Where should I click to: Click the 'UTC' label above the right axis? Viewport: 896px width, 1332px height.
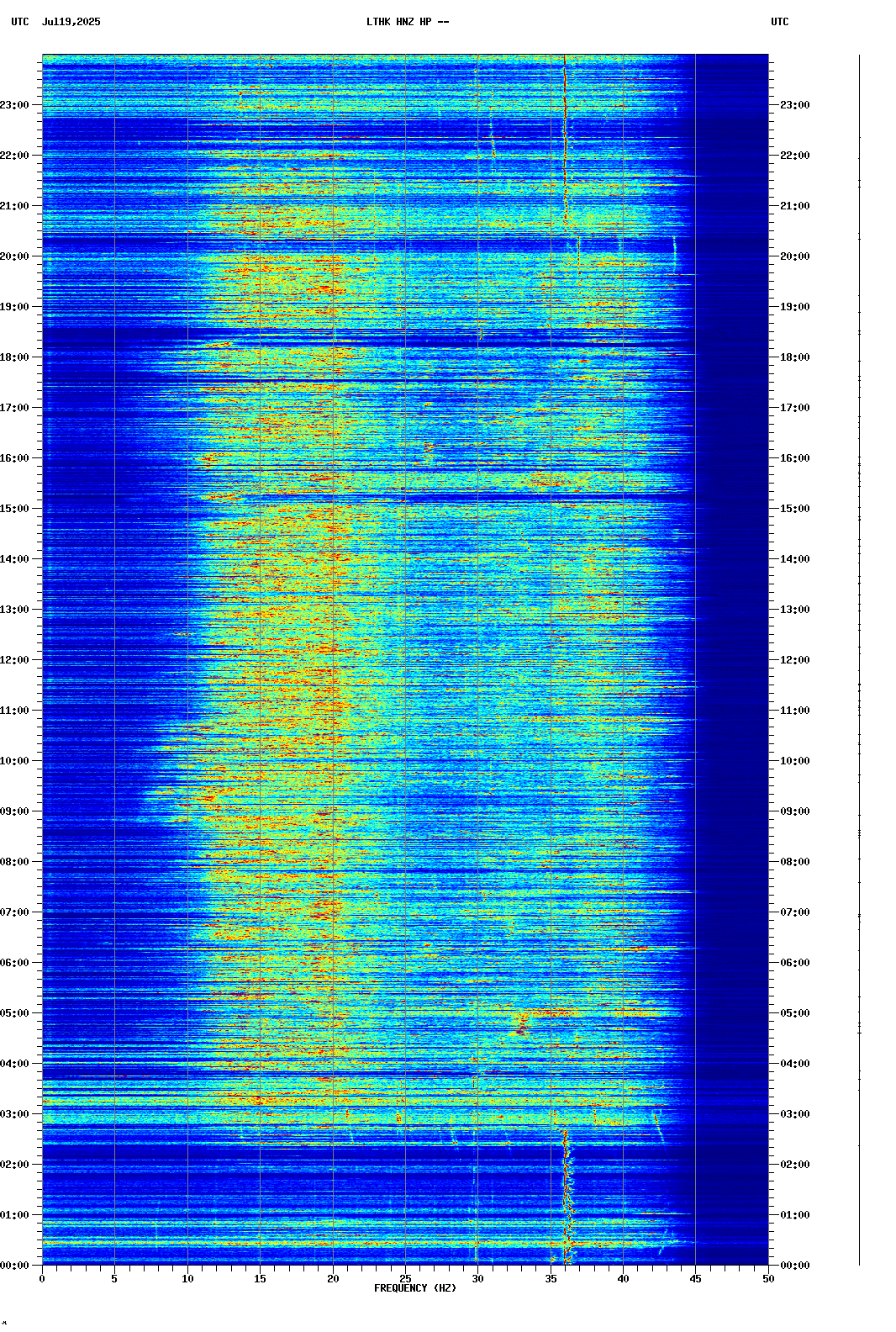[x=780, y=22]
